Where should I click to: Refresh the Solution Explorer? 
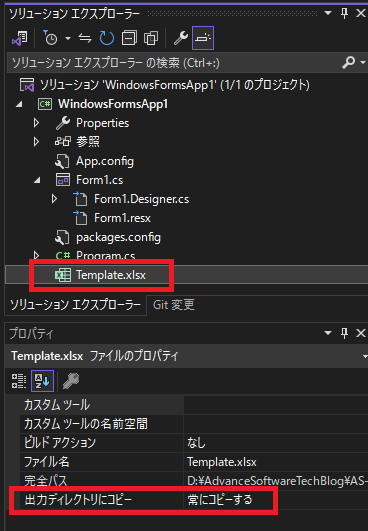click(x=107, y=38)
